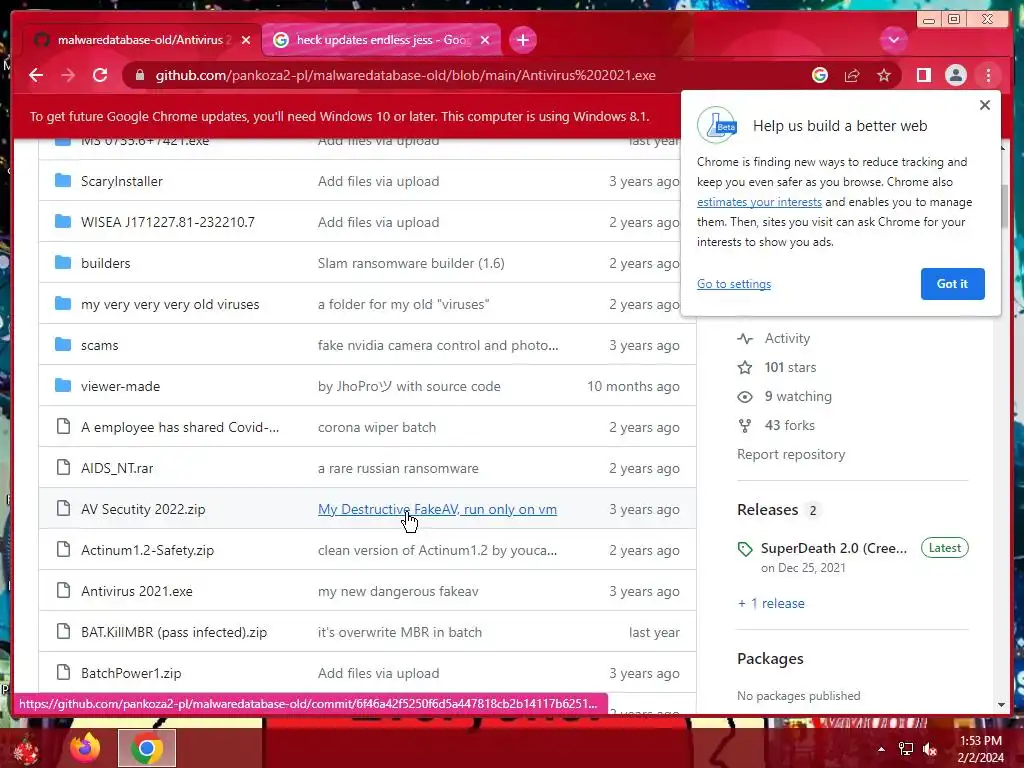Open the SuperDeath 2.0 release
1024x768 pixels.
(834, 548)
